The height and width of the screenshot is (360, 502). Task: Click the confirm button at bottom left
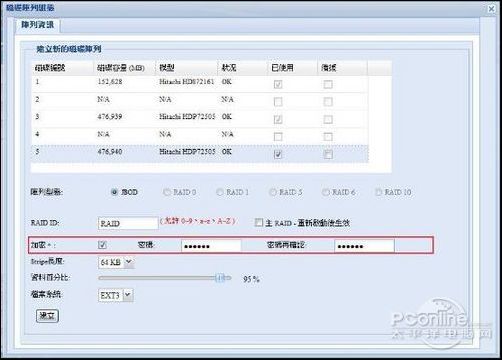coord(47,316)
